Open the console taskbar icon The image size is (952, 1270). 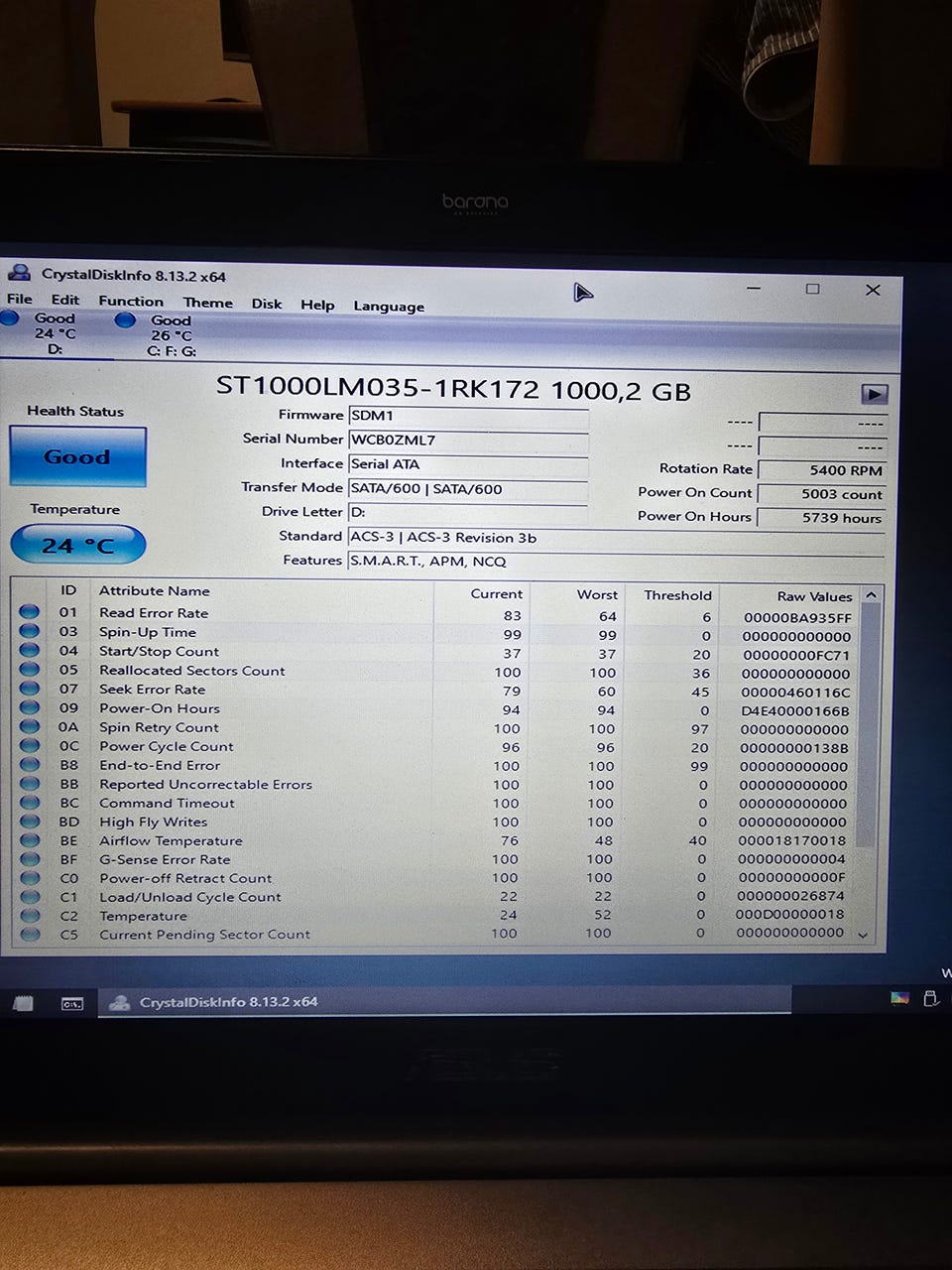tap(72, 1003)
